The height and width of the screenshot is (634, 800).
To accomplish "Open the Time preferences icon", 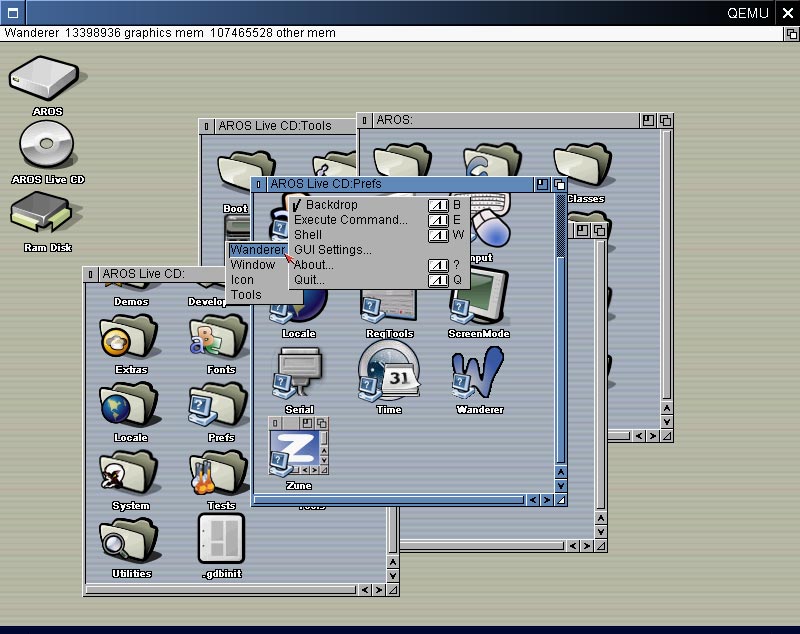I will click(x=389, y=371).
